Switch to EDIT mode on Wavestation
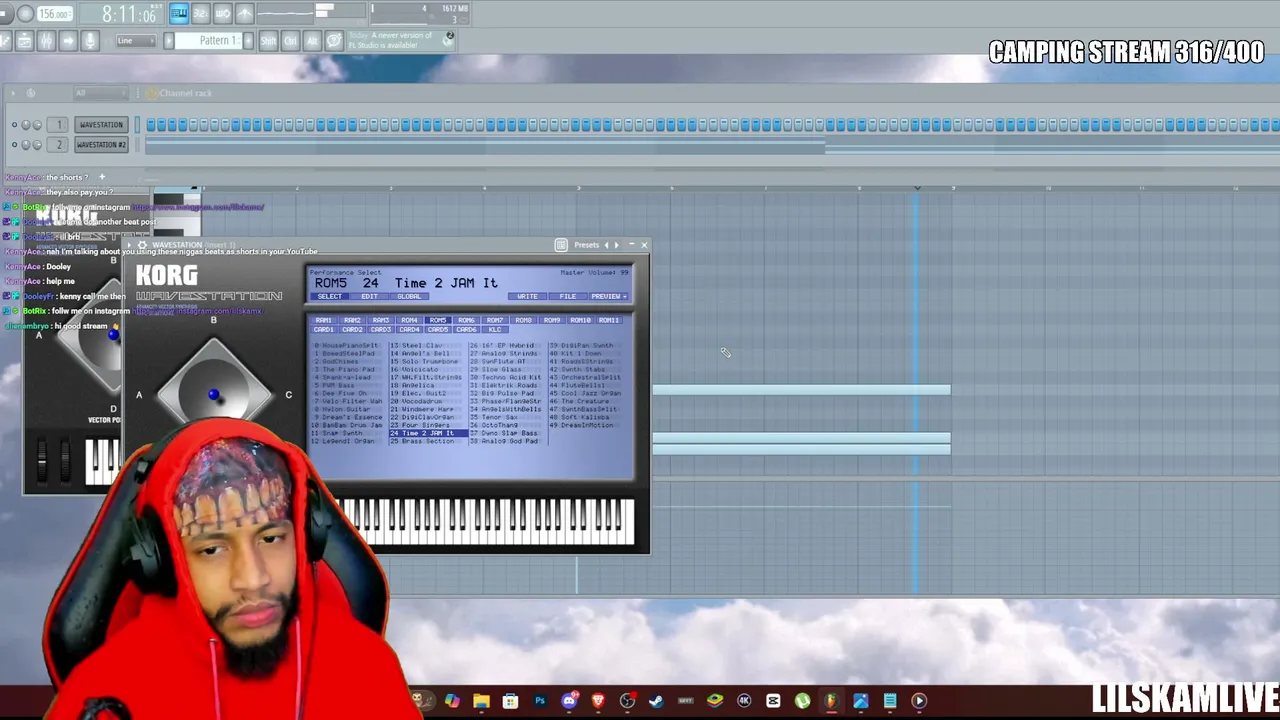 369,297
